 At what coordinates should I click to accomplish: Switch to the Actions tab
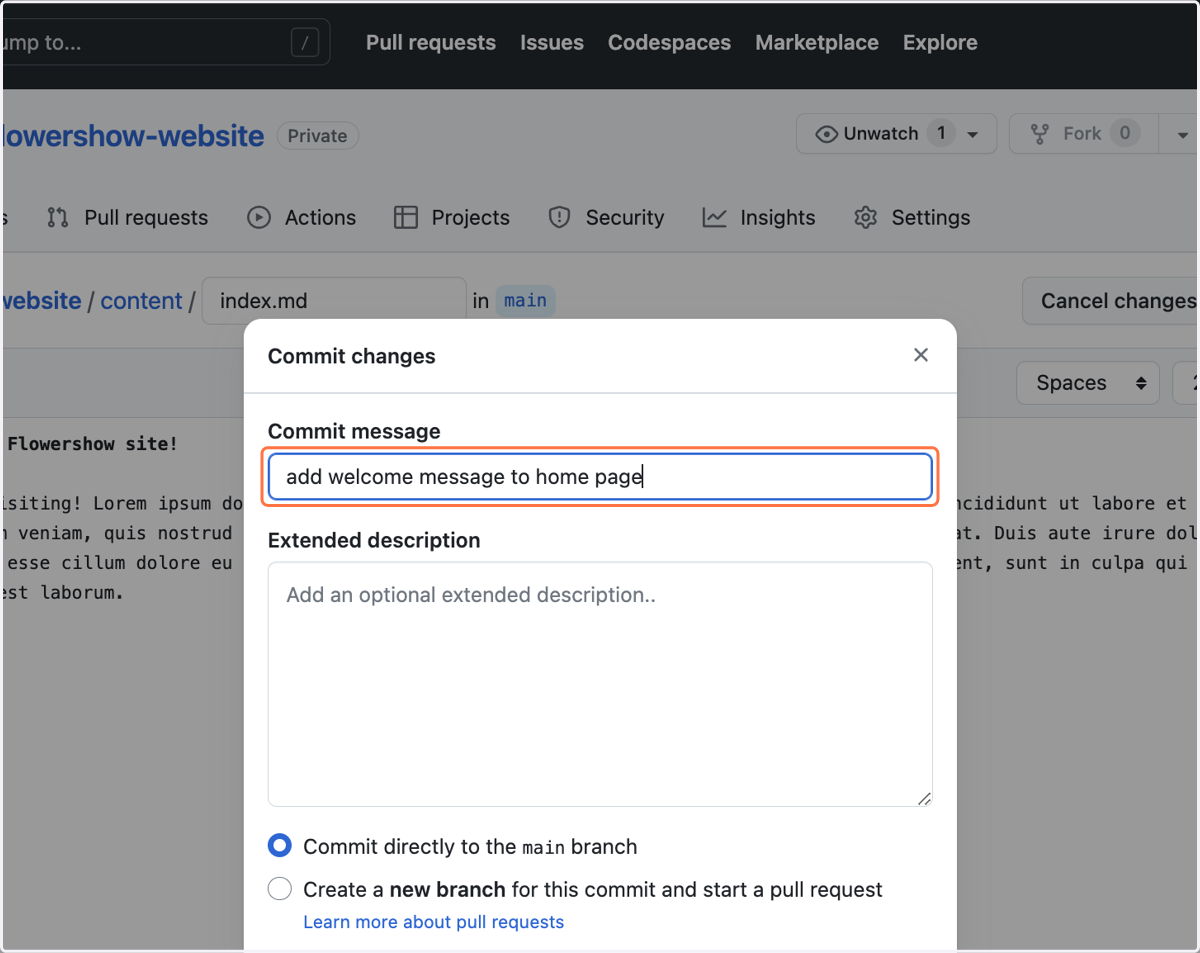[x=302, y=218]
